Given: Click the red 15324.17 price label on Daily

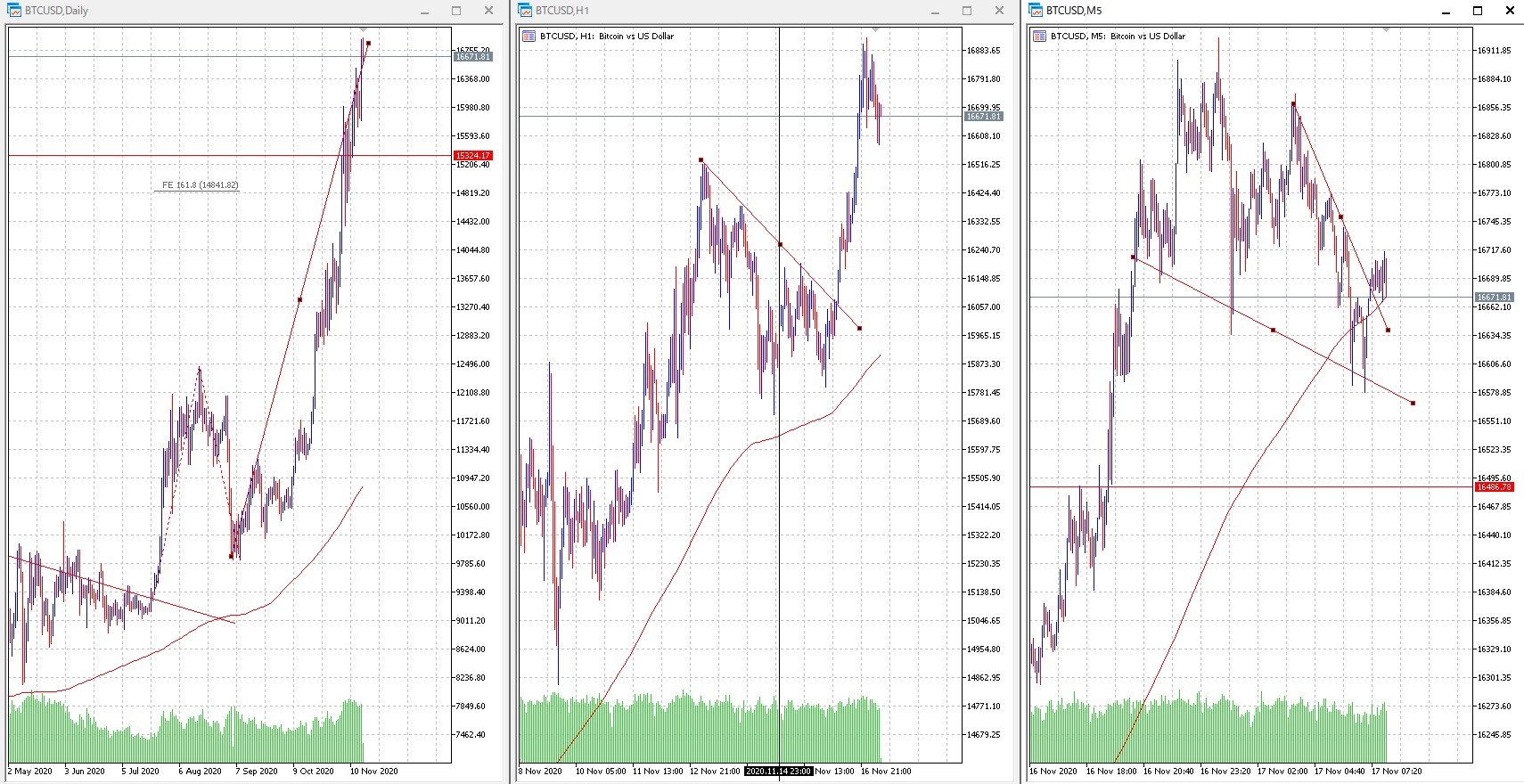Looking at the screenshot, I should (x=472, y=156).
